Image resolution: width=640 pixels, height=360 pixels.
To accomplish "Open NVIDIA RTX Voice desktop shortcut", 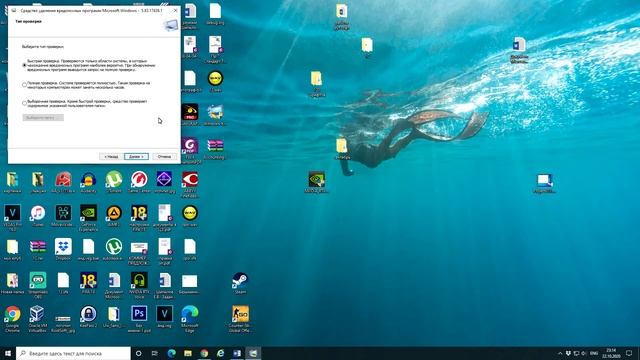I will [139, 286].
